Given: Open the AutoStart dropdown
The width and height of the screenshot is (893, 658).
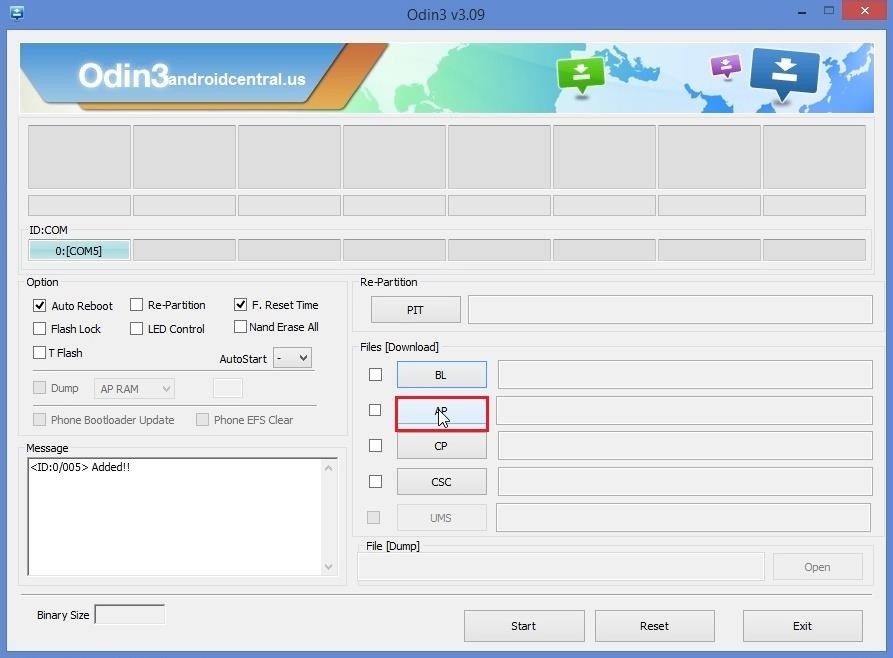Looking at the screenshot, I should click(293, 358).
